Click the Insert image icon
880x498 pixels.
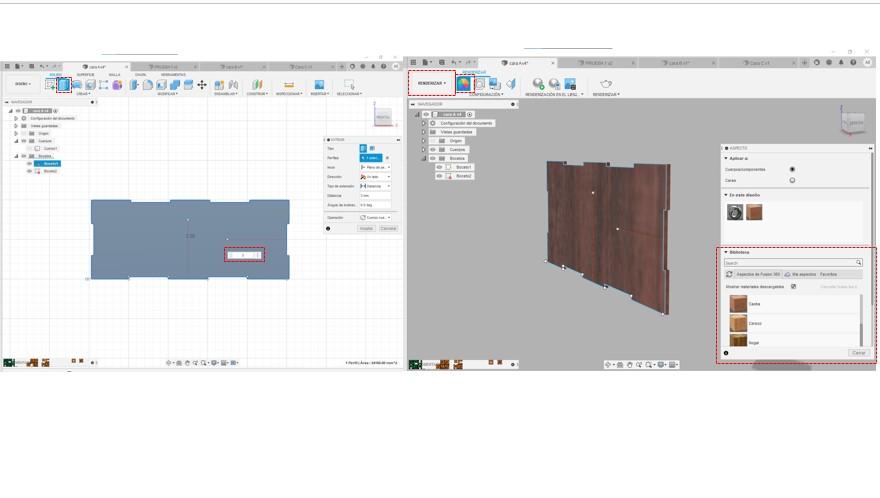click(x=319, y=85)
